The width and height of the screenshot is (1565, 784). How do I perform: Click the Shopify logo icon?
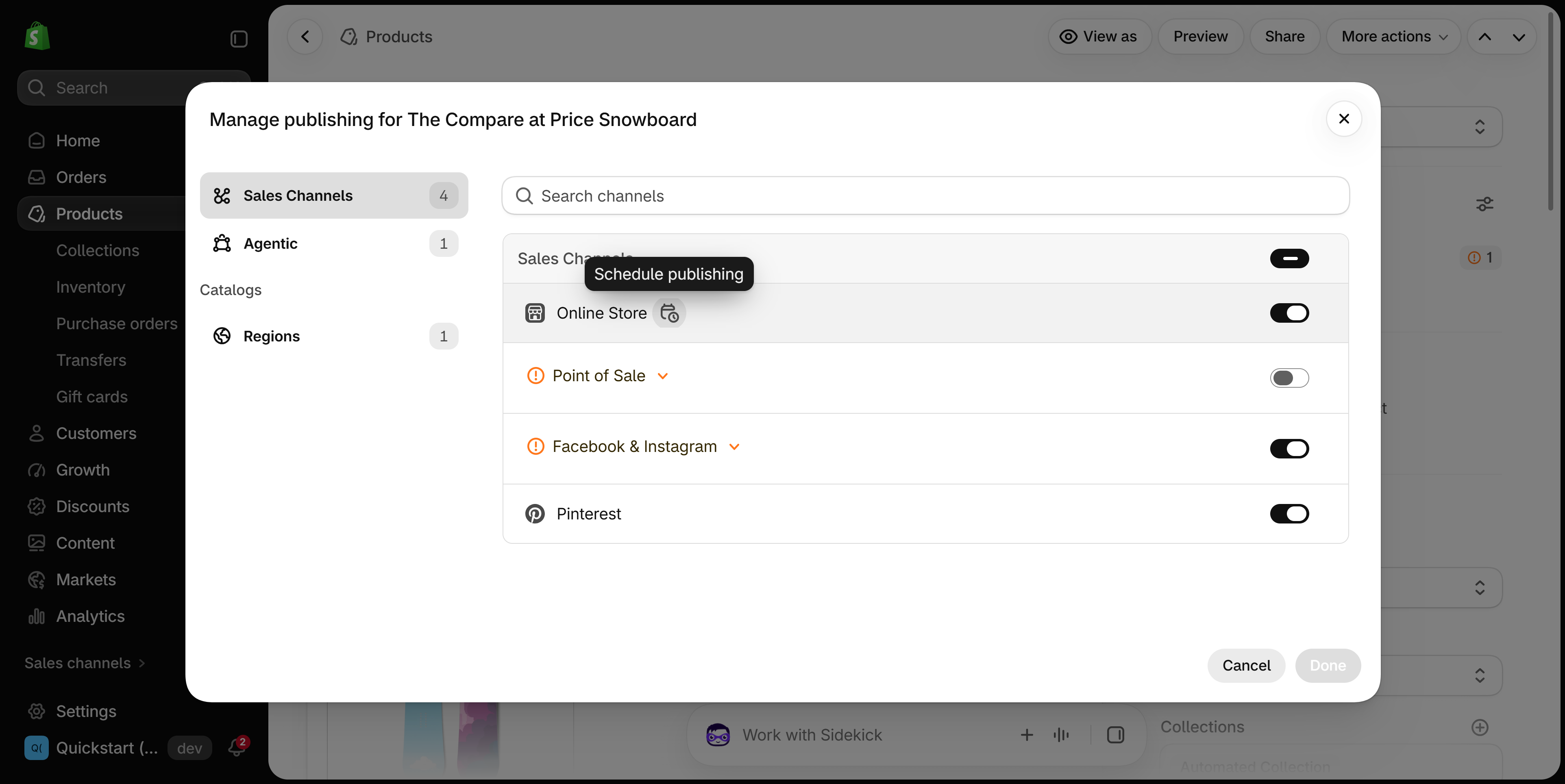click(37, 37)
